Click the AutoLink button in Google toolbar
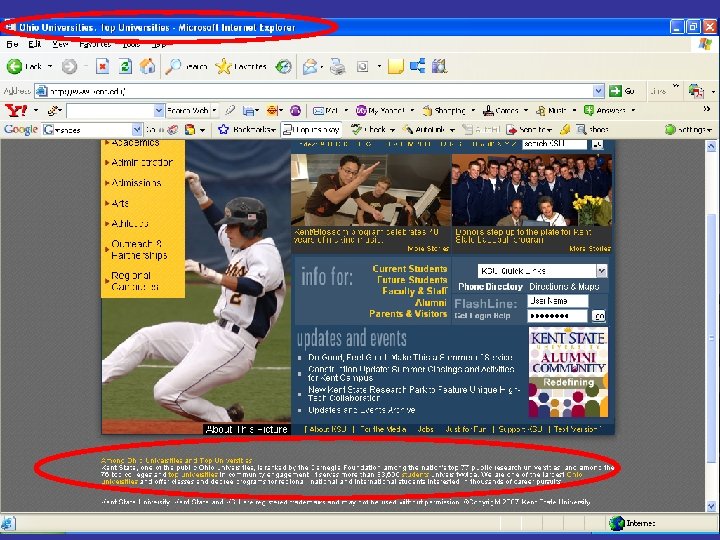The height and width of the screenshot is (540, 720). coord(423,130)
